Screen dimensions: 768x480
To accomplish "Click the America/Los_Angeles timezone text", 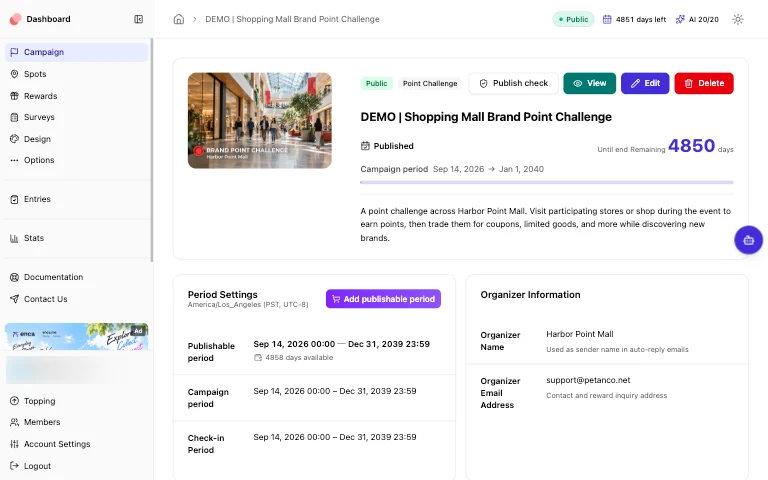I will click(x=248, y=305).
